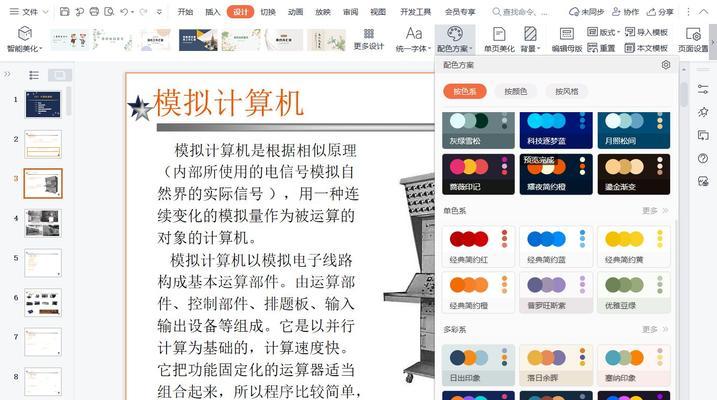Viewport: 717px width, 400px height.
Task: Switch to slide thumbnail view icon
Action: (60, 75)
